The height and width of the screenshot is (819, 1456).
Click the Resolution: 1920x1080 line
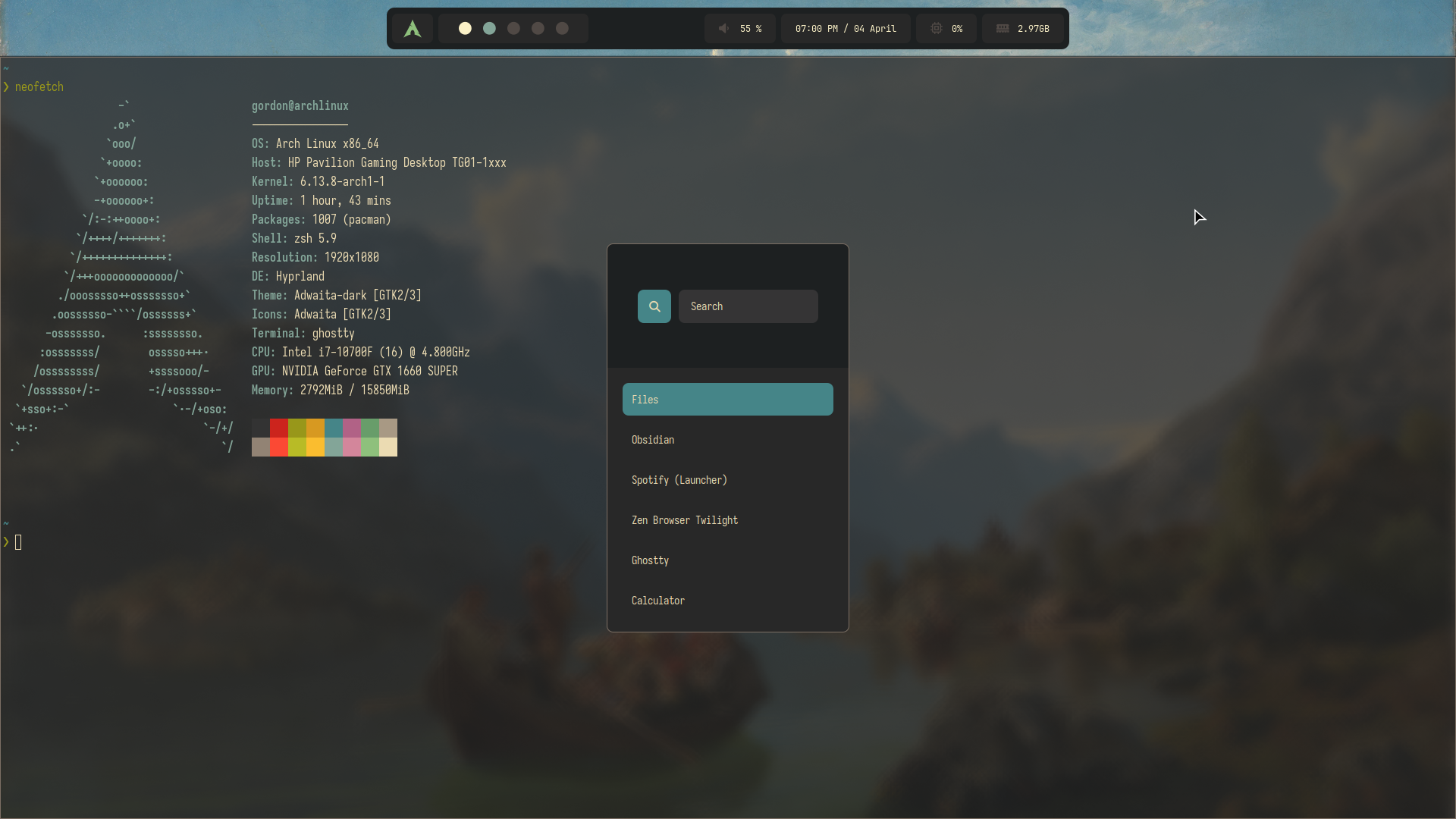[x=315, y=258]
